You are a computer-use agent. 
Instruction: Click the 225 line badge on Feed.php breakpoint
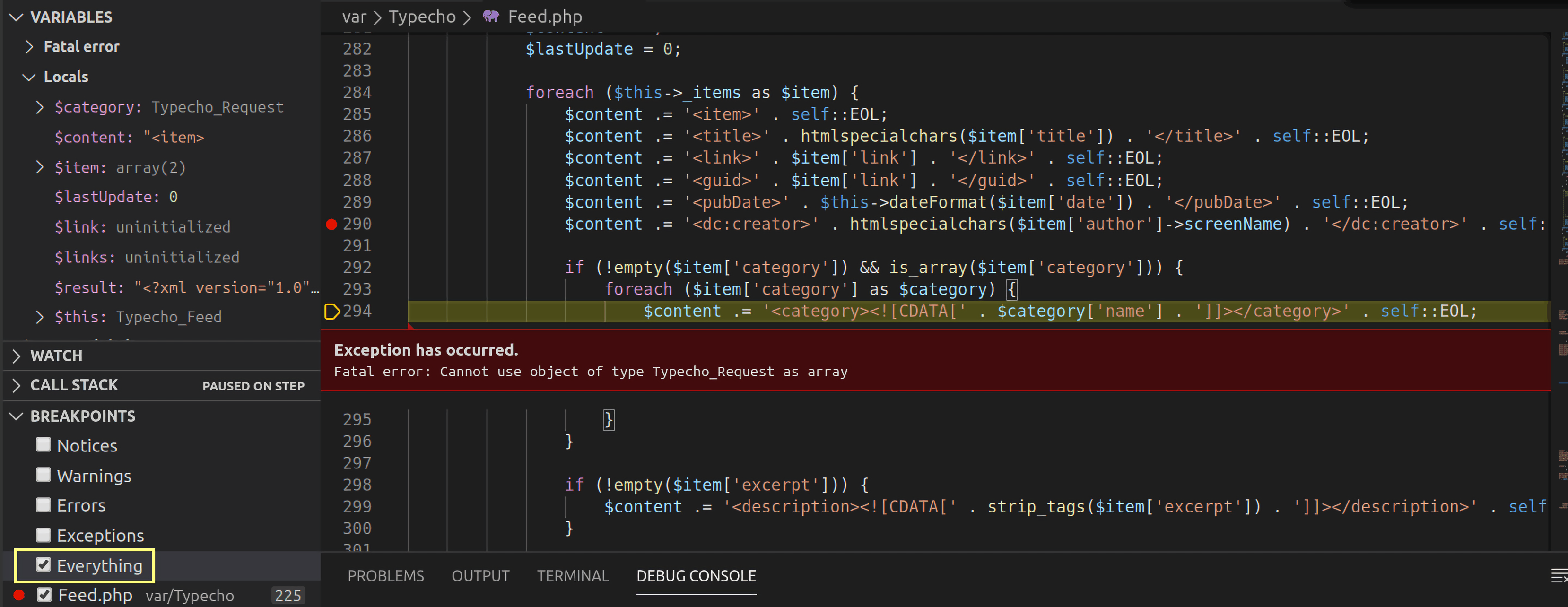coord(288,596)
